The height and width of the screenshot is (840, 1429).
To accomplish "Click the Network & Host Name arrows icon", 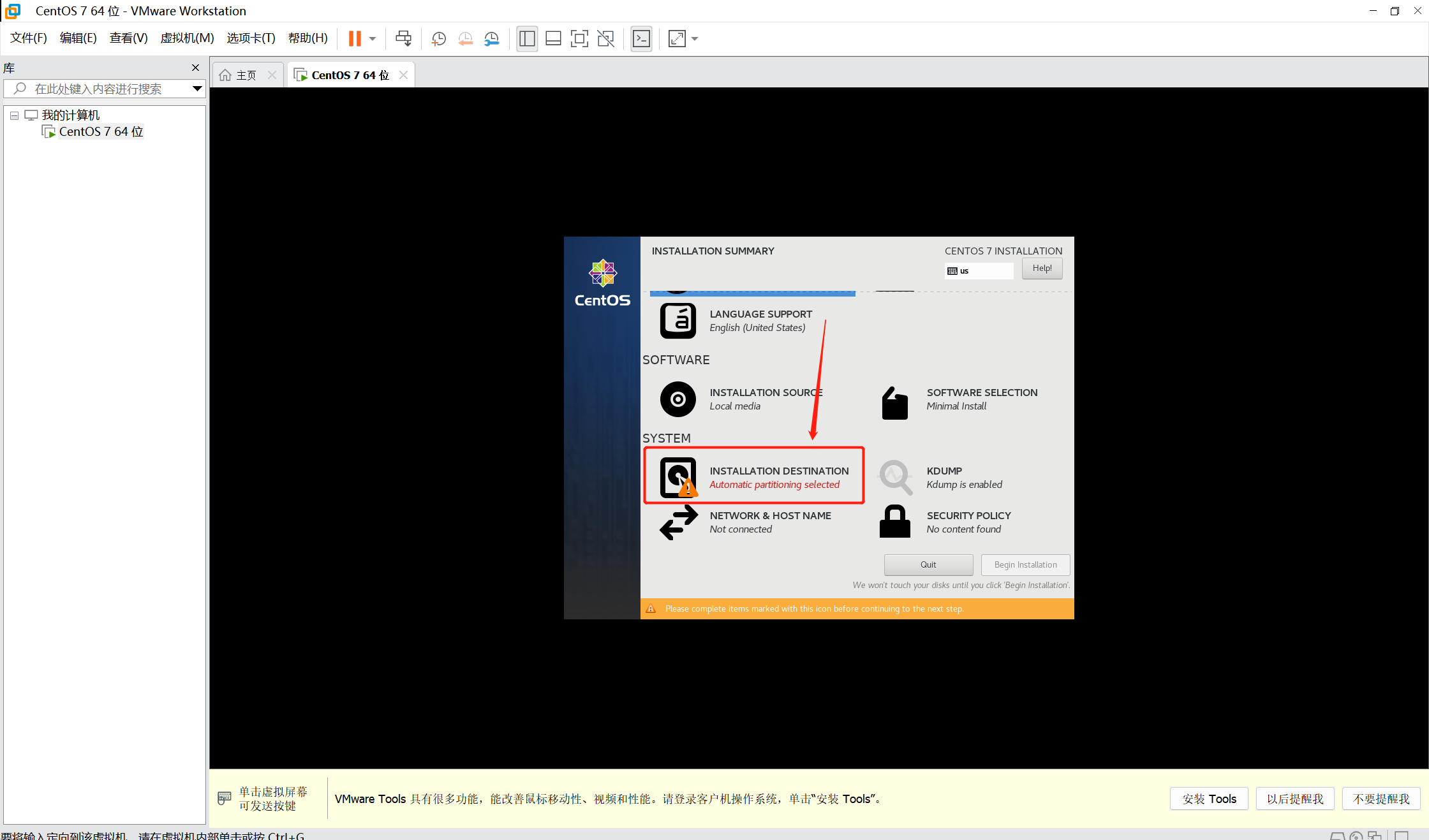I will (678, 522).
